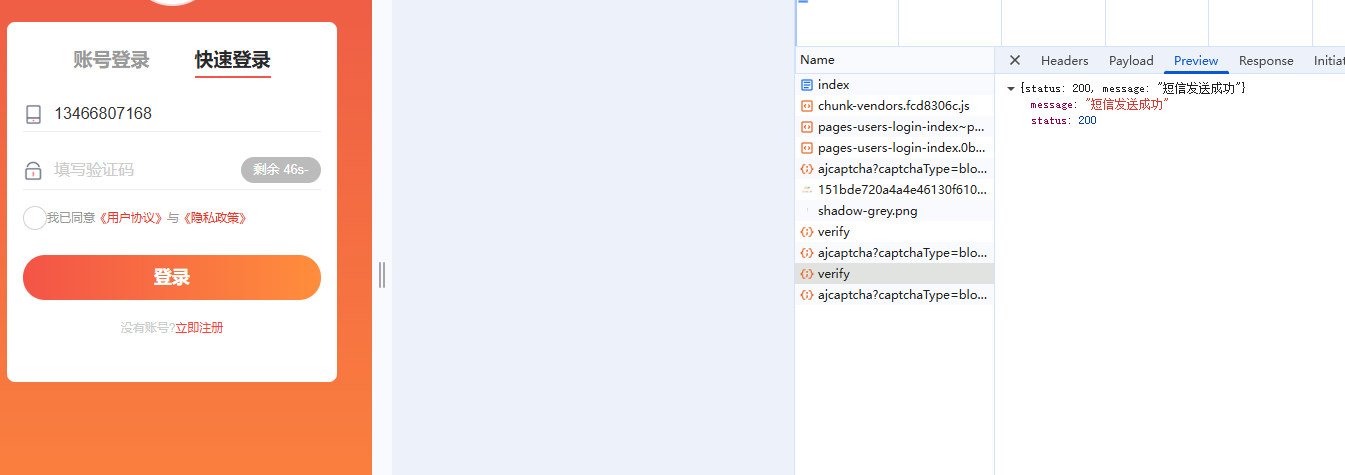Open the partially visible Initiator tab
1345x475 pixels.
tap(1329, 60)
